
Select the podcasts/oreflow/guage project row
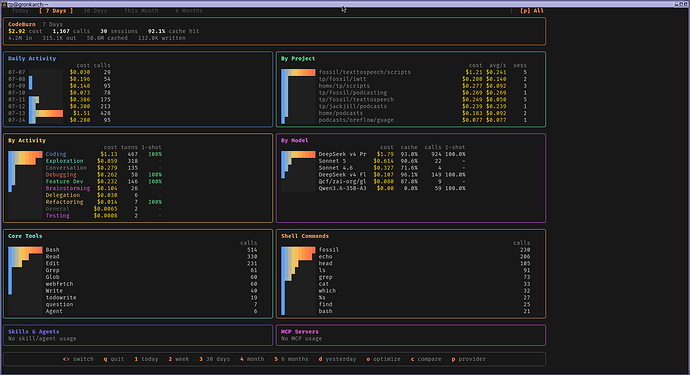click(x=404, y=120)
